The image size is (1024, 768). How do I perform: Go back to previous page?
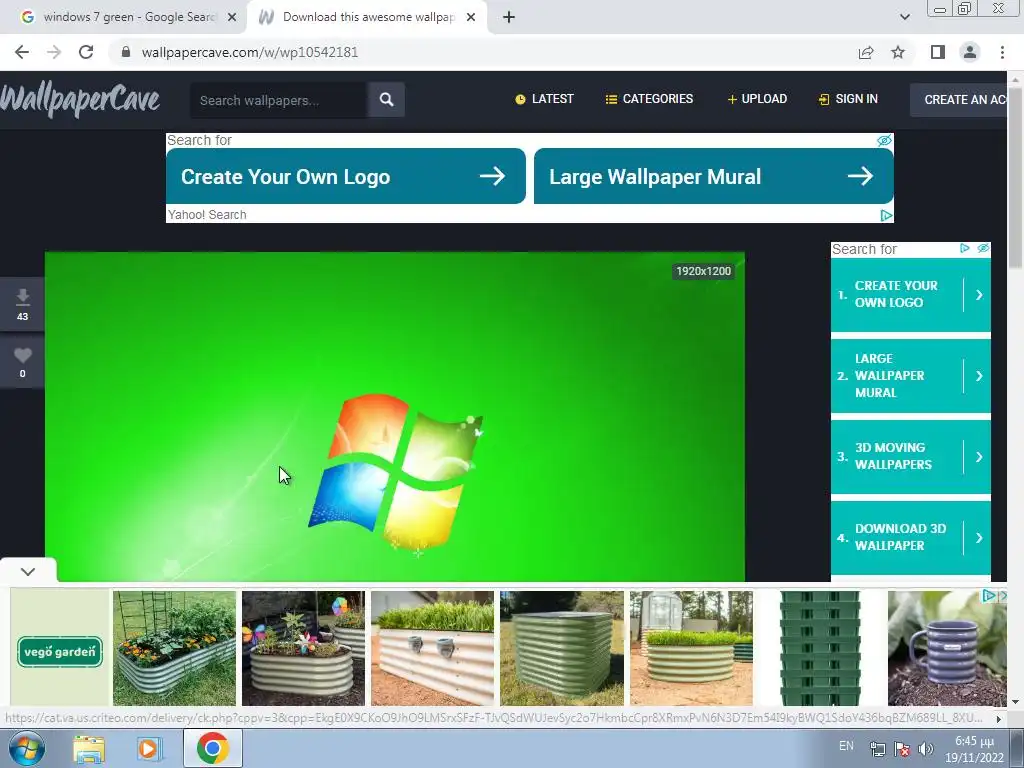click(22, 52)
